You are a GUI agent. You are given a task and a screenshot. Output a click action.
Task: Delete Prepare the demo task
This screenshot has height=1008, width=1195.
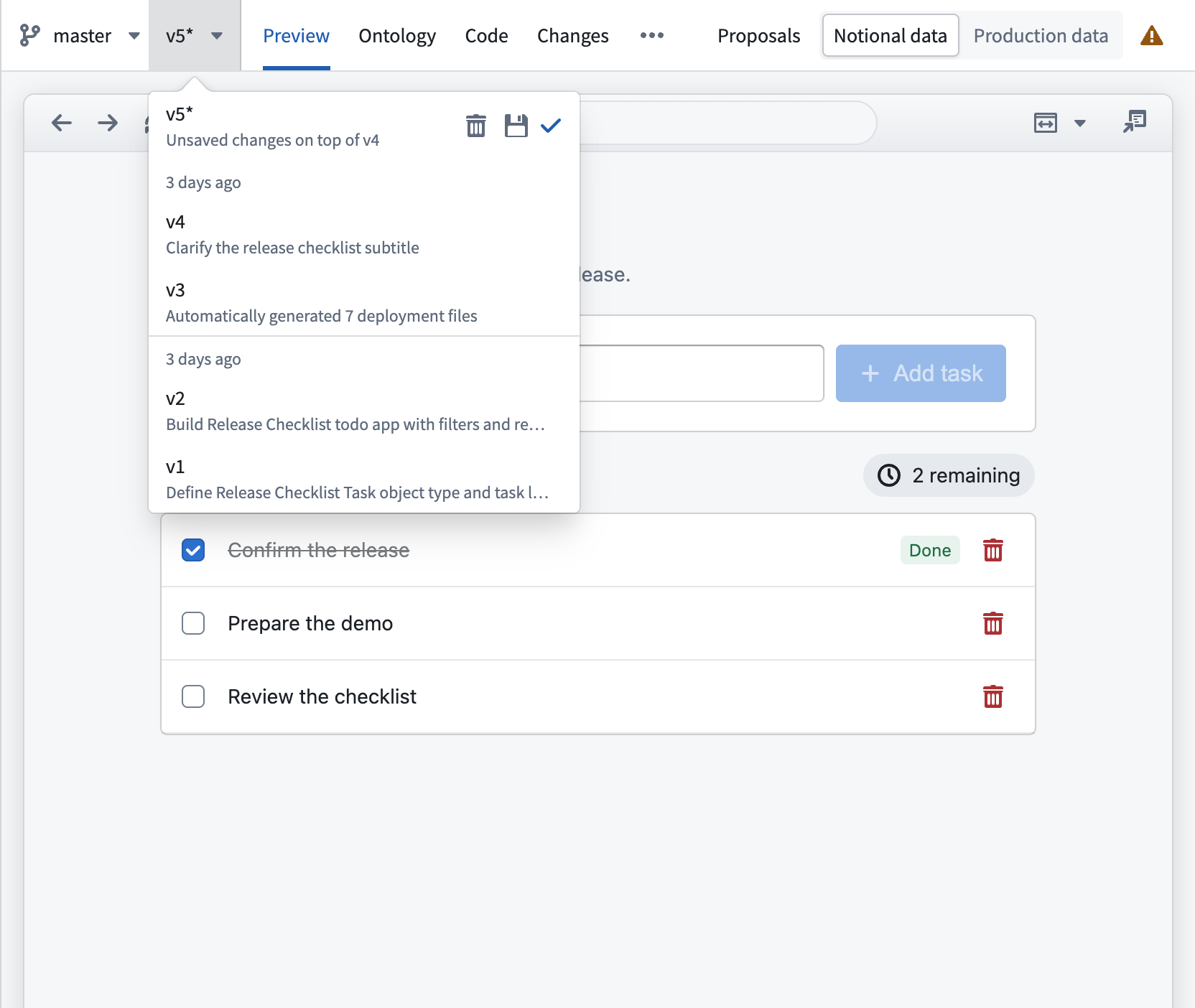point(992,623)
